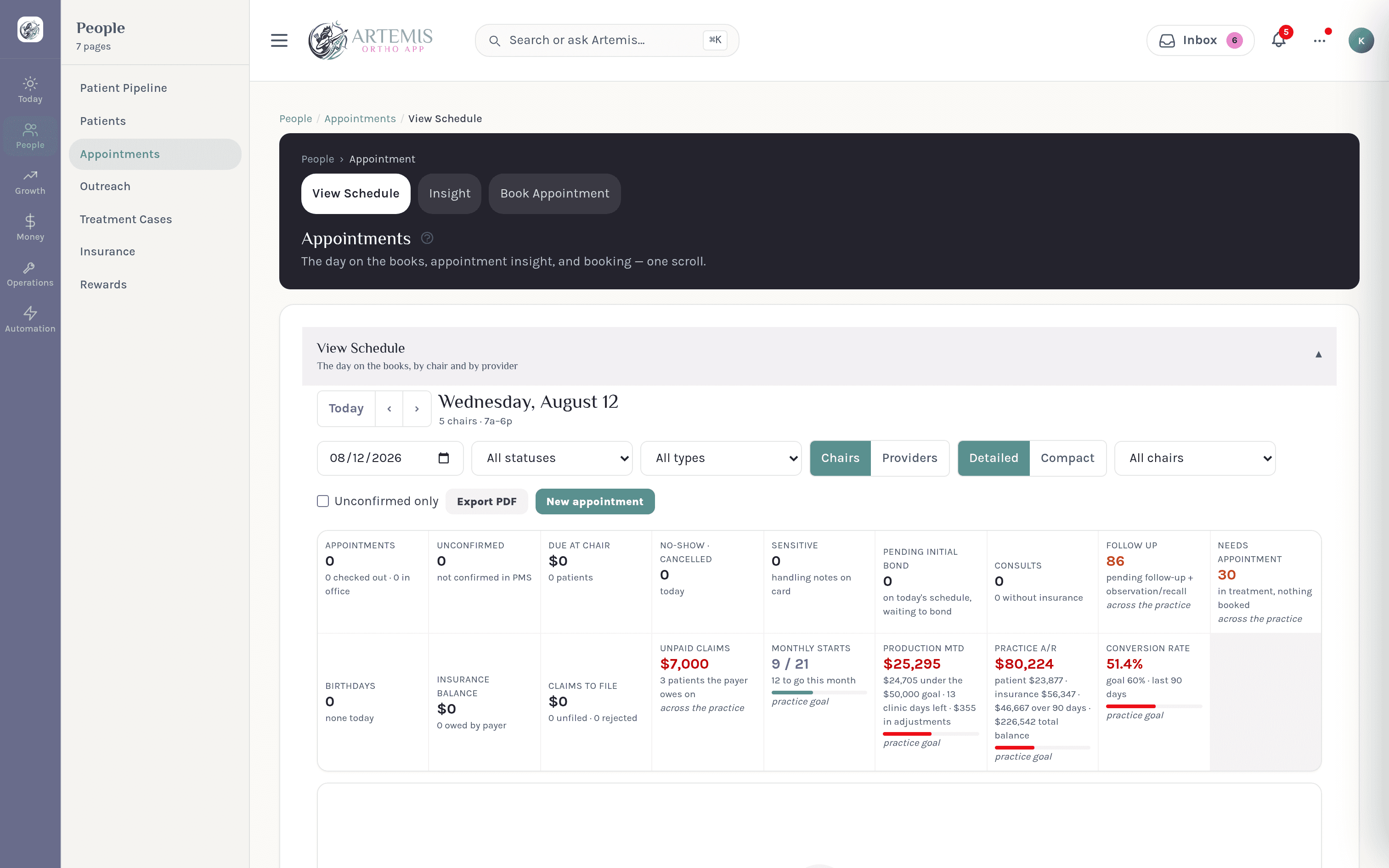Open the All chairs dropdown
The width and height of the screenshot is (1389, 868).
(1195, 458)
